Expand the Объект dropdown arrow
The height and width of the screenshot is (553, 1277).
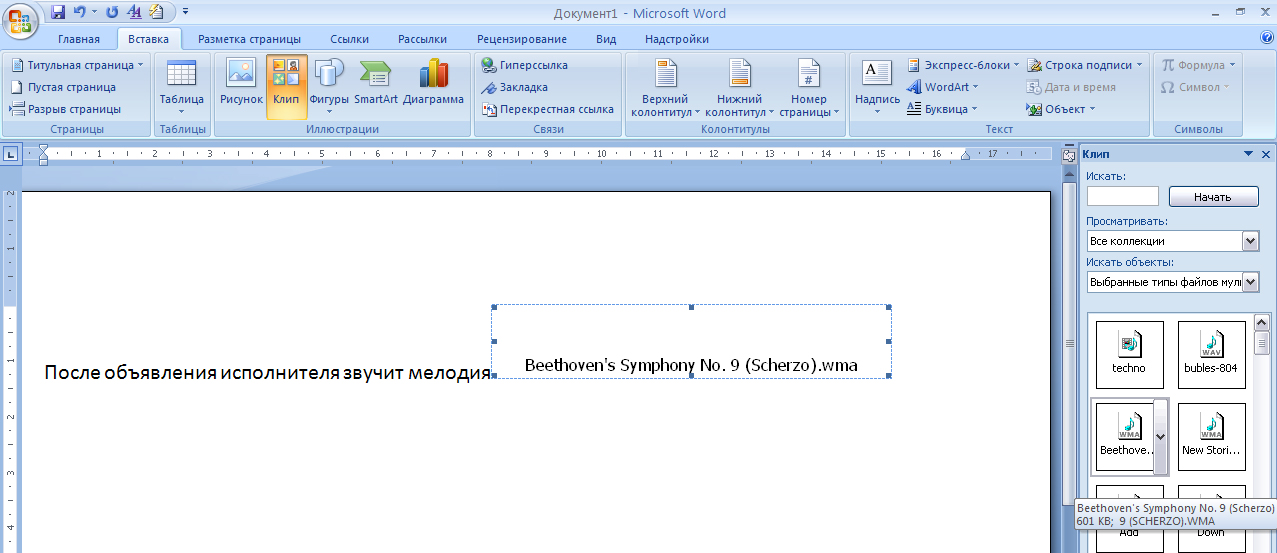pos(1093,109)
